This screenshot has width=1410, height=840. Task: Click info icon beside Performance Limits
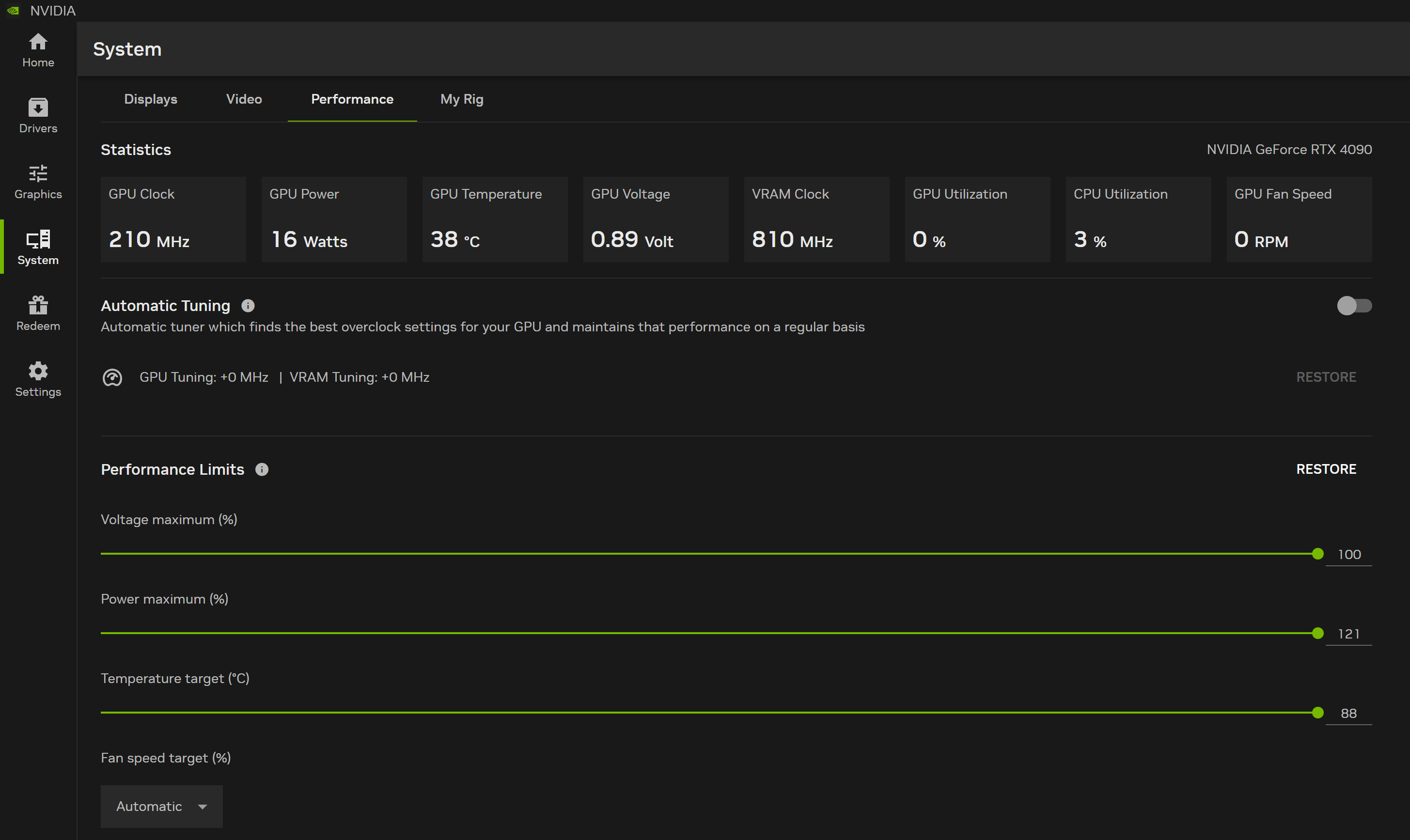tap(262, 469)
